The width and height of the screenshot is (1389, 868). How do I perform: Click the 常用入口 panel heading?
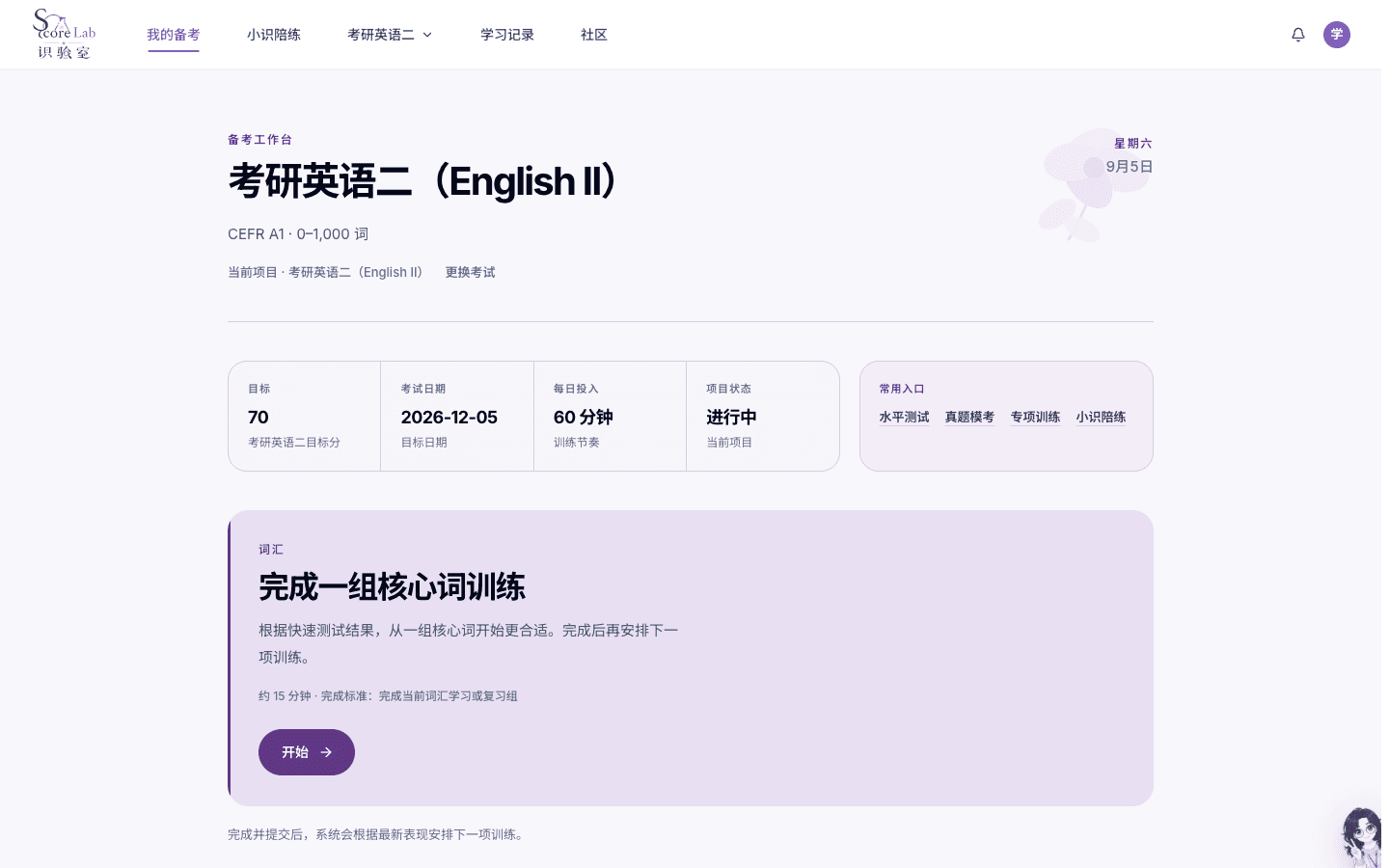(902, 389)
